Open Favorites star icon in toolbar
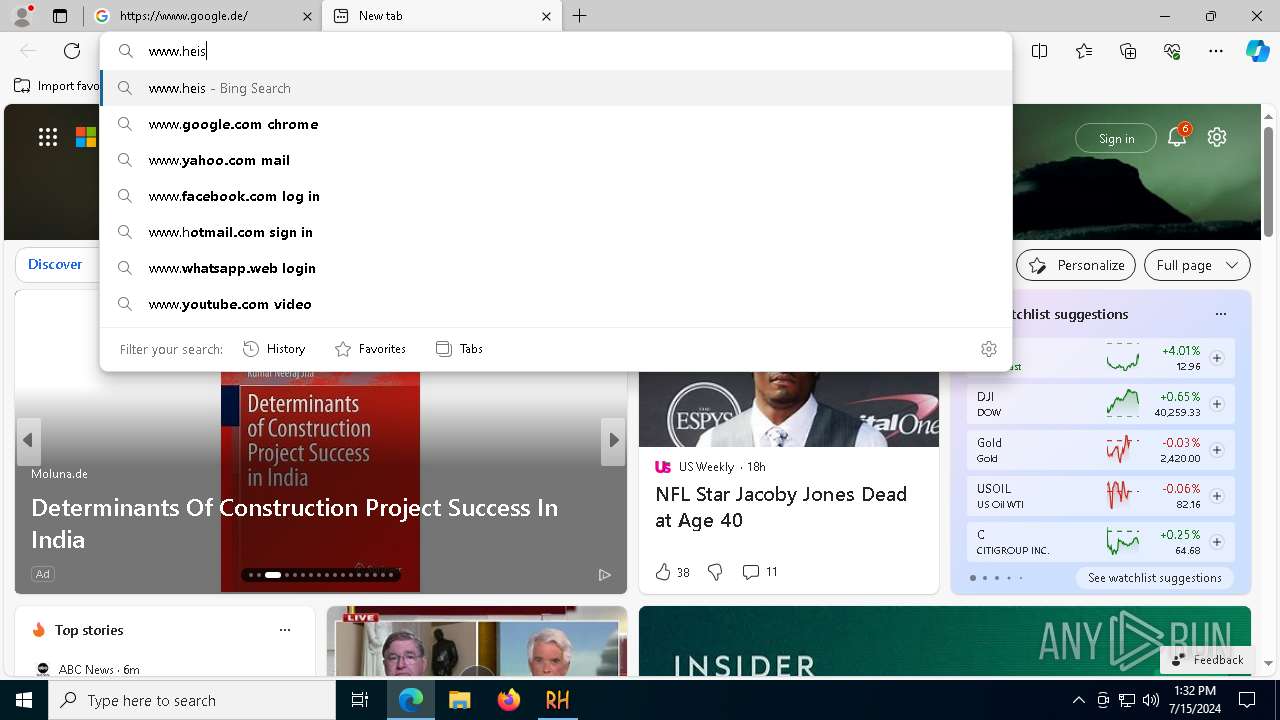This screenshot has width=1280, height=720. coord(1084,51)
